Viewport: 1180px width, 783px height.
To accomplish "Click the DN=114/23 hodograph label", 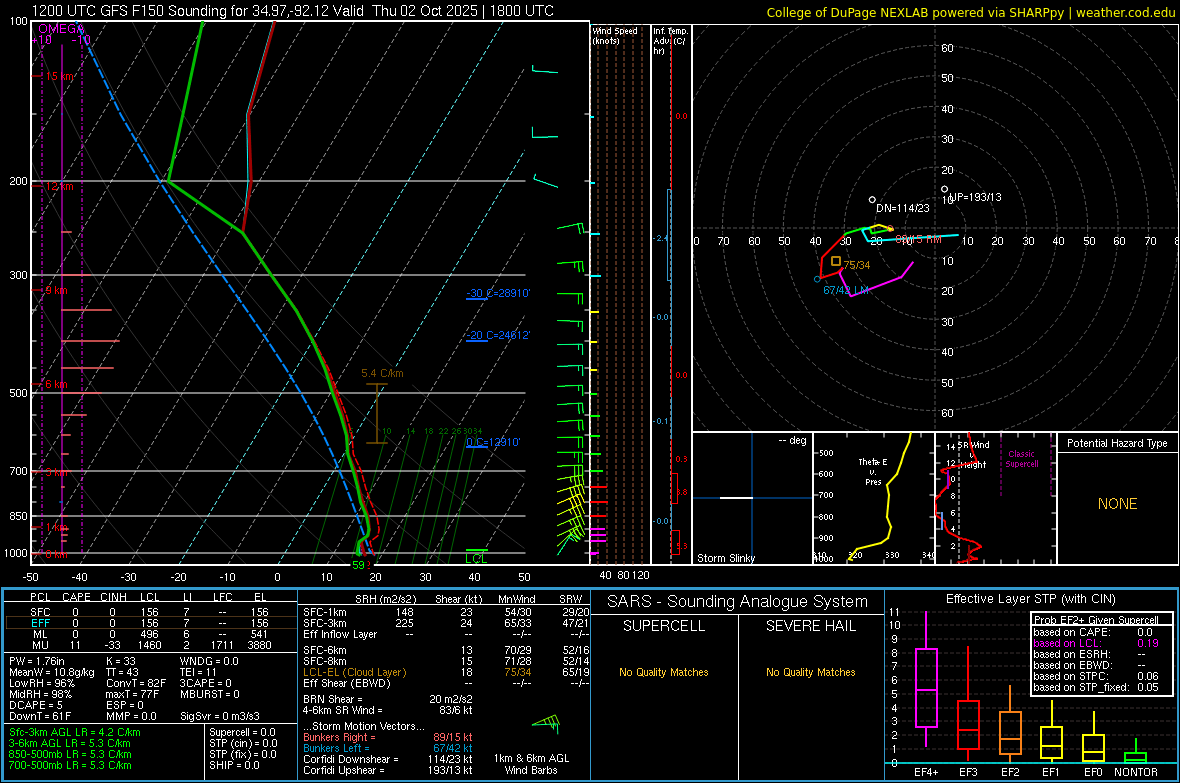I will (902, 208).
